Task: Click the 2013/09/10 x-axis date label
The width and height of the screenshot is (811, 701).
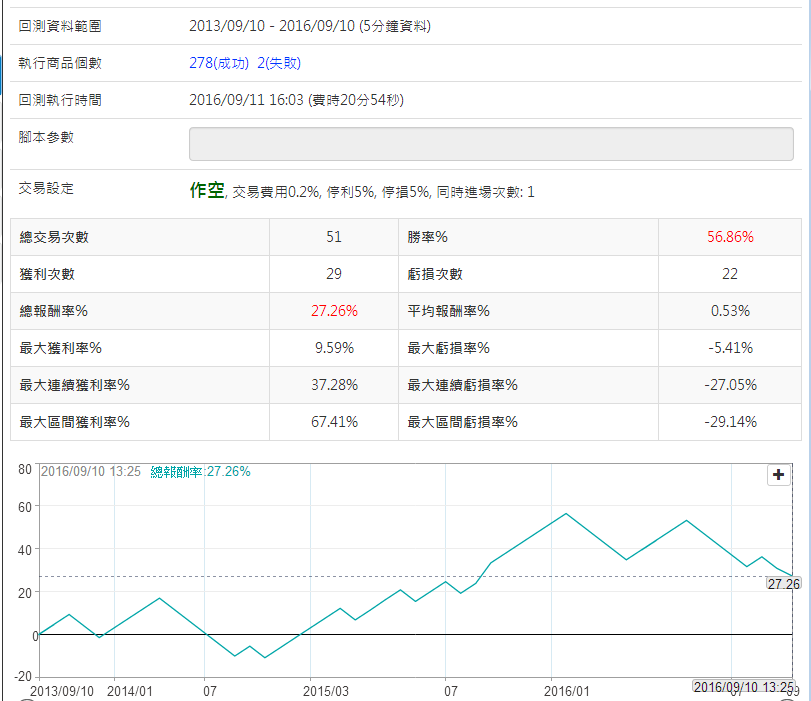Action: [x=62, y=690]
